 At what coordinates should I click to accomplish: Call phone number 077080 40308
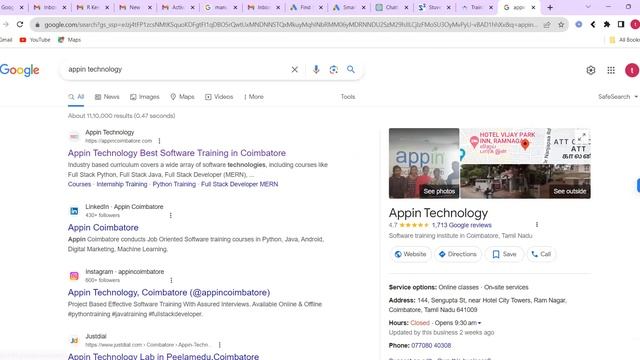[x=431, y=345]
